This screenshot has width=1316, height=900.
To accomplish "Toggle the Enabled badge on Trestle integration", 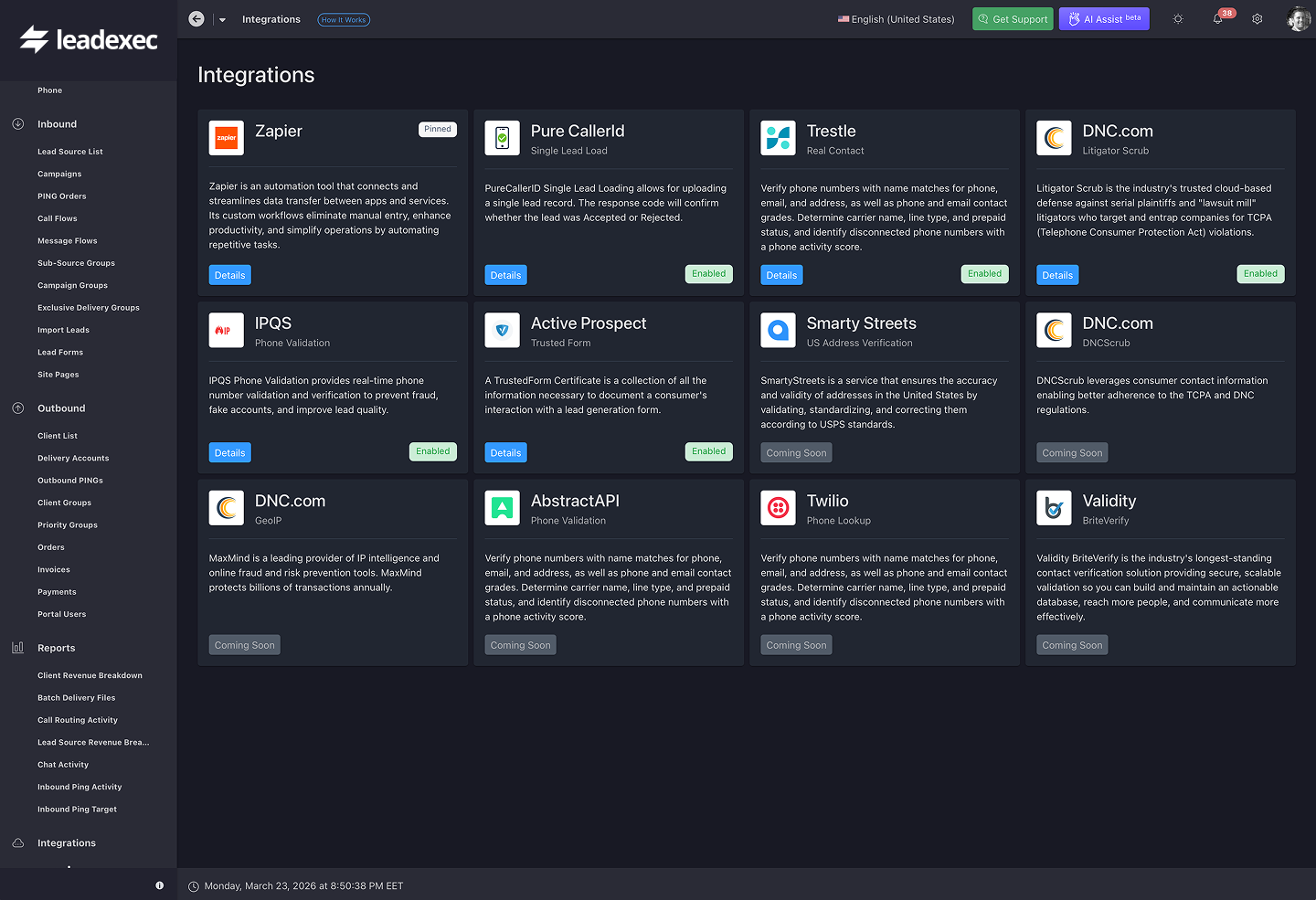I will click(x=984, y=273).
